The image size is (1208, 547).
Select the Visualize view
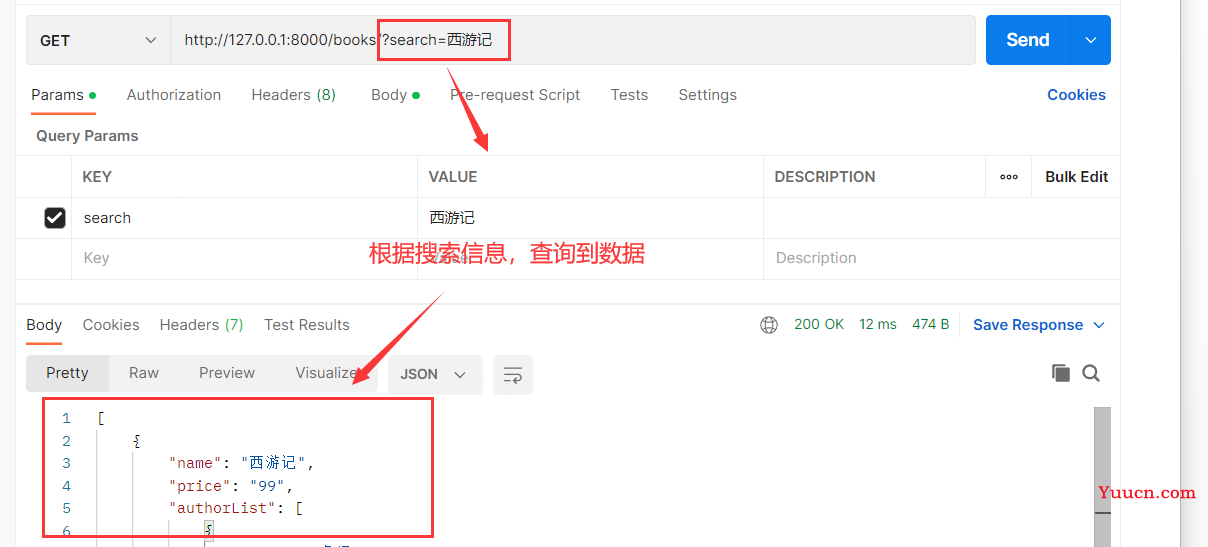click(328, 373)
